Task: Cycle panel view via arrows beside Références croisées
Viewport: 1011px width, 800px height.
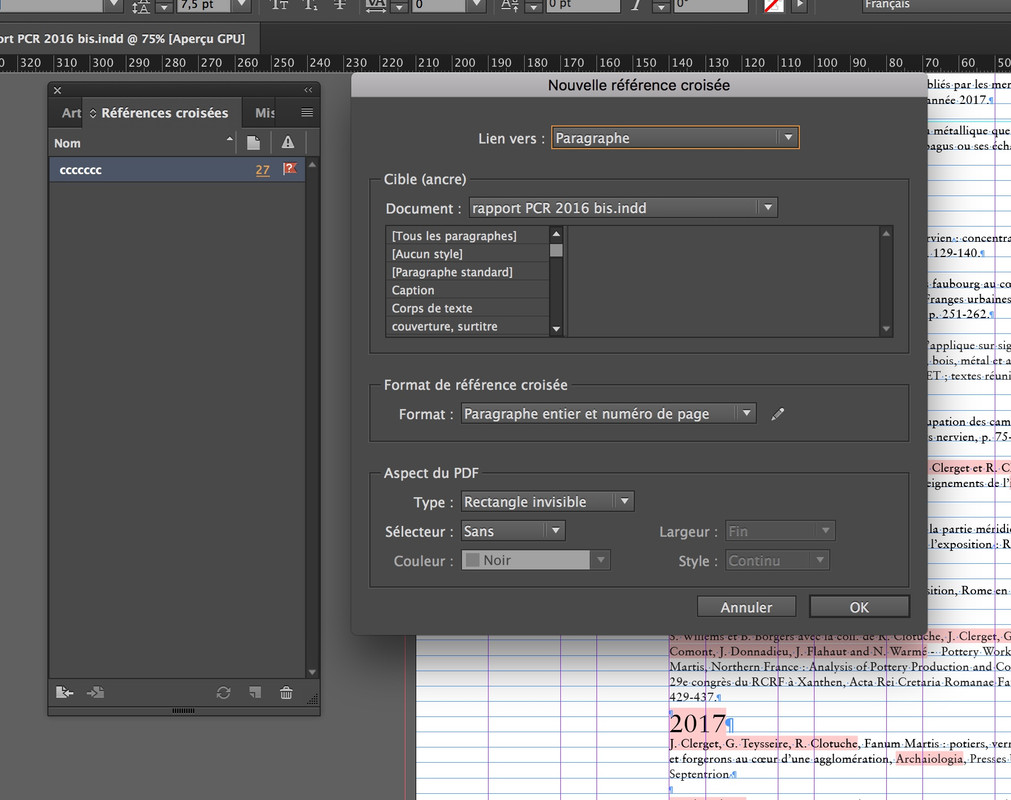Action: pos(93,113)
